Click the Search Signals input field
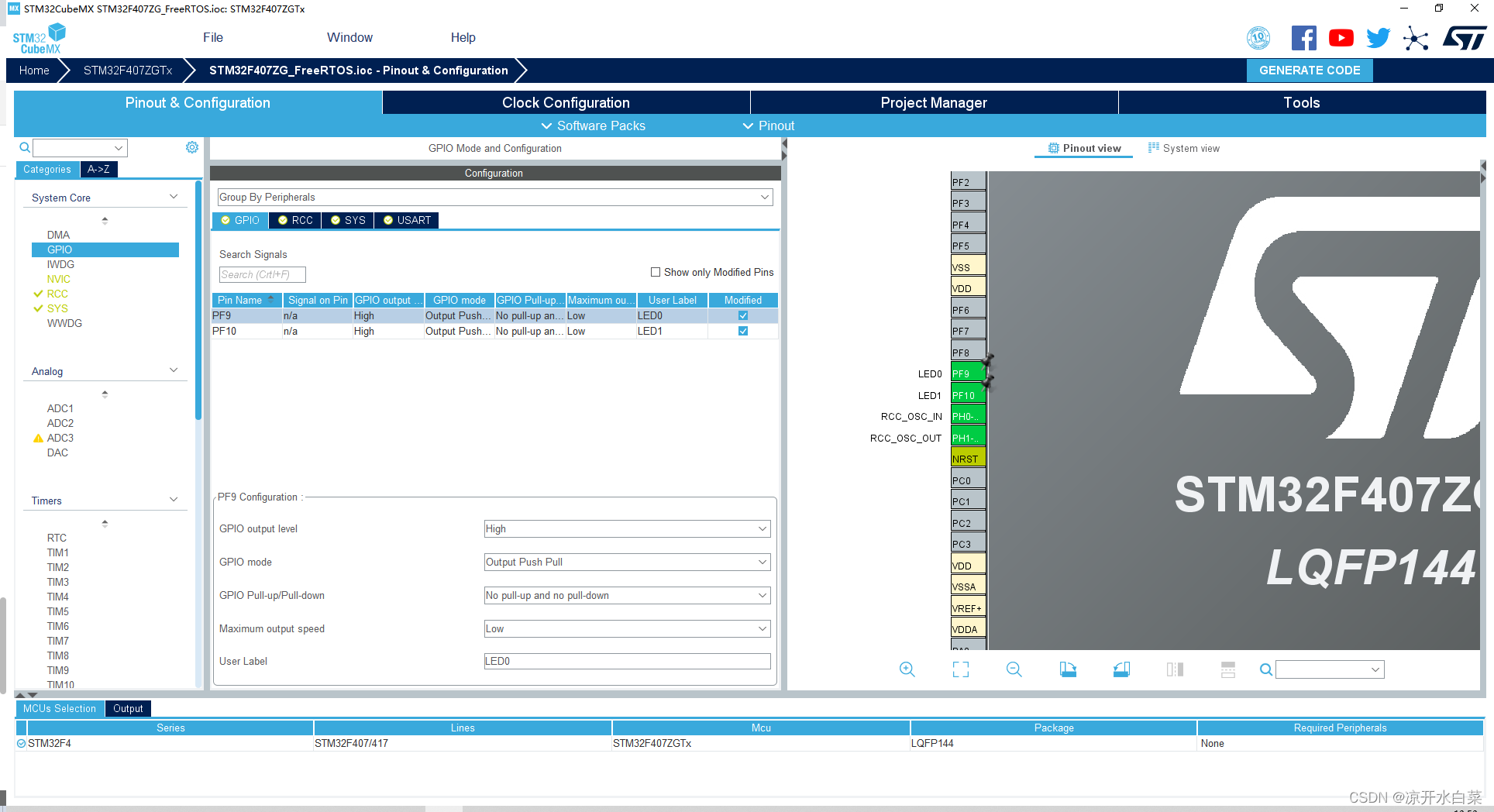The height and width of the screenshot is (812, 1494). (262, 274)
